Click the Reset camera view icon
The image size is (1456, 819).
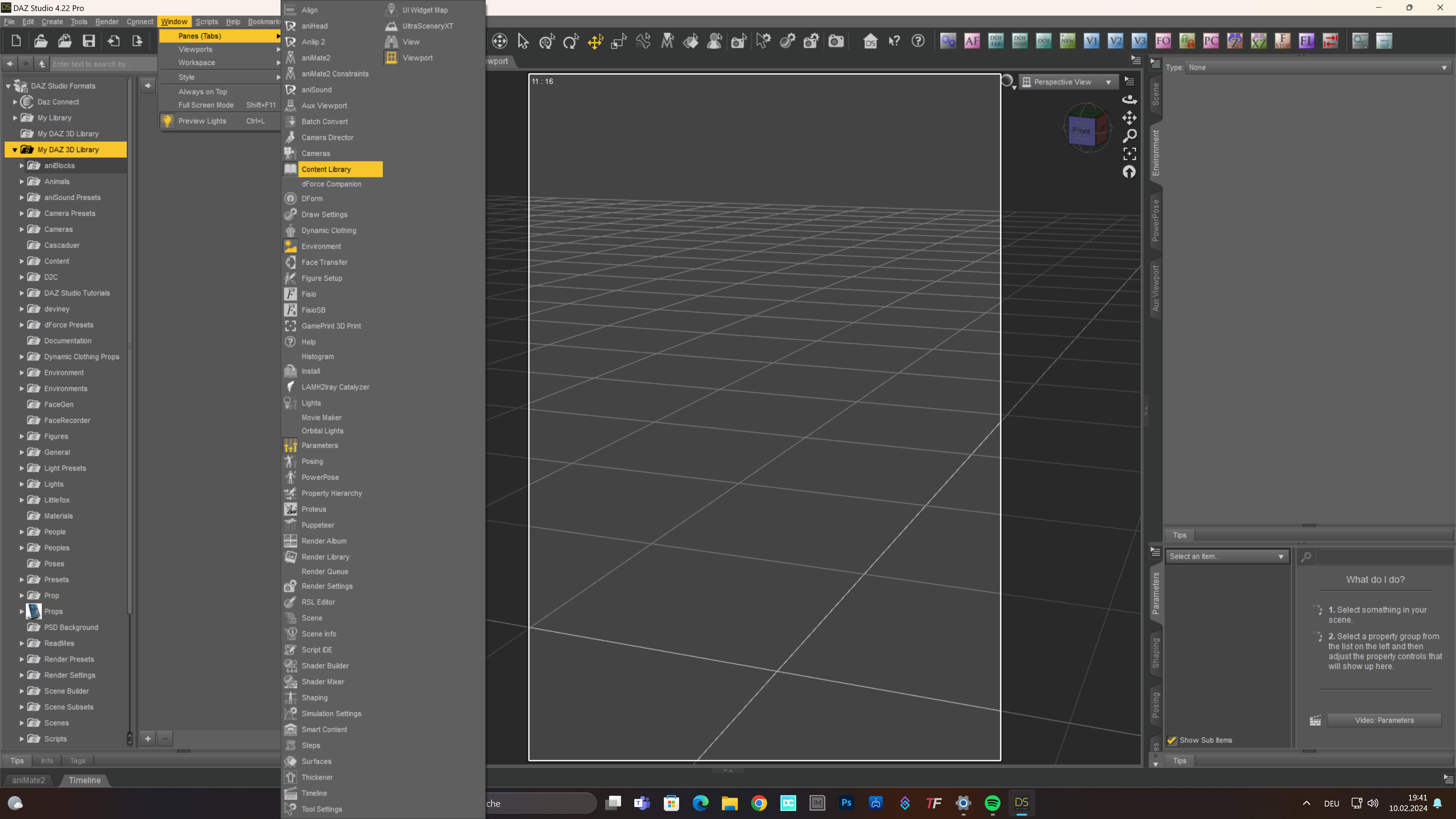[1129, 172]
